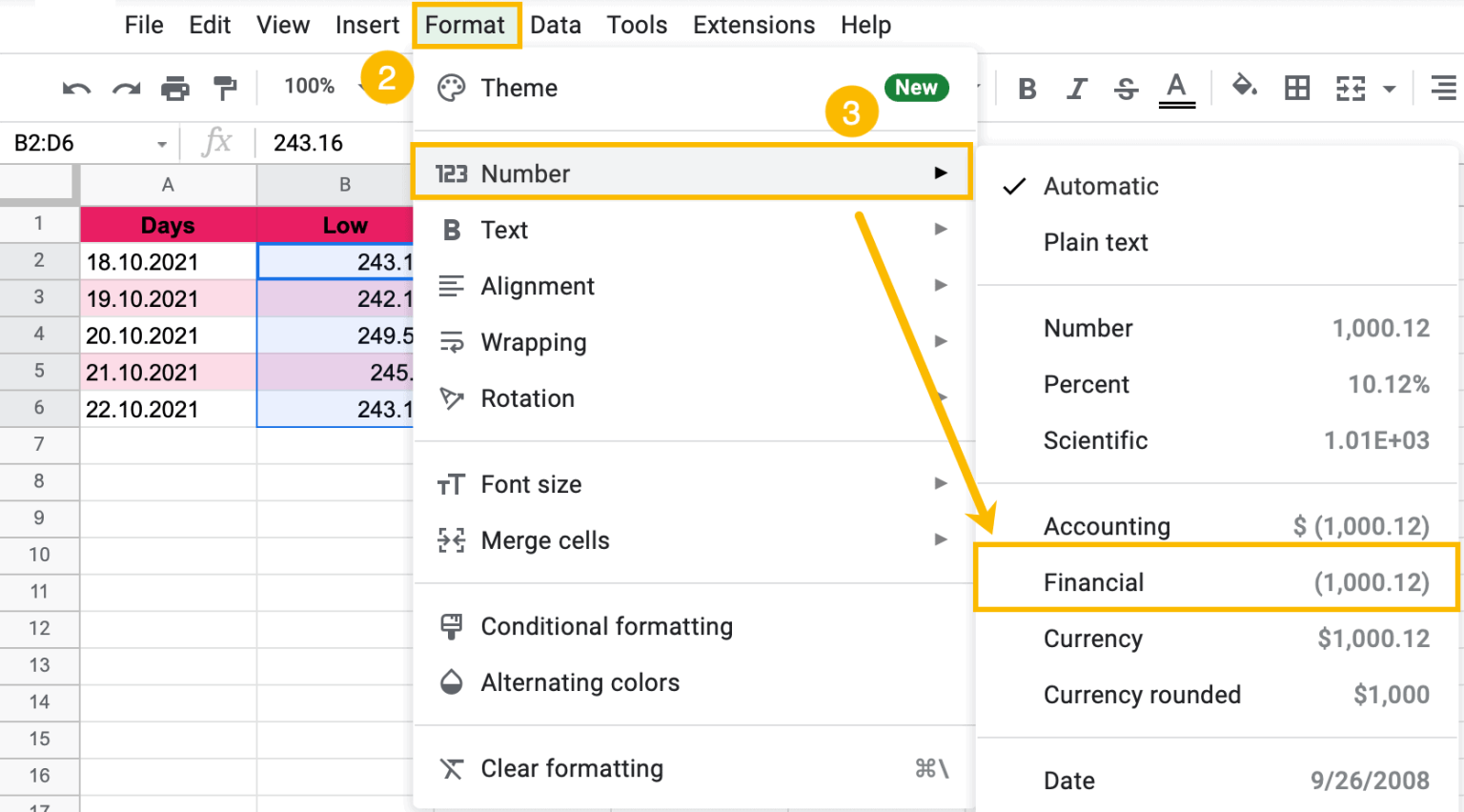Expand the Merge cells submenu

pos(545,540)
